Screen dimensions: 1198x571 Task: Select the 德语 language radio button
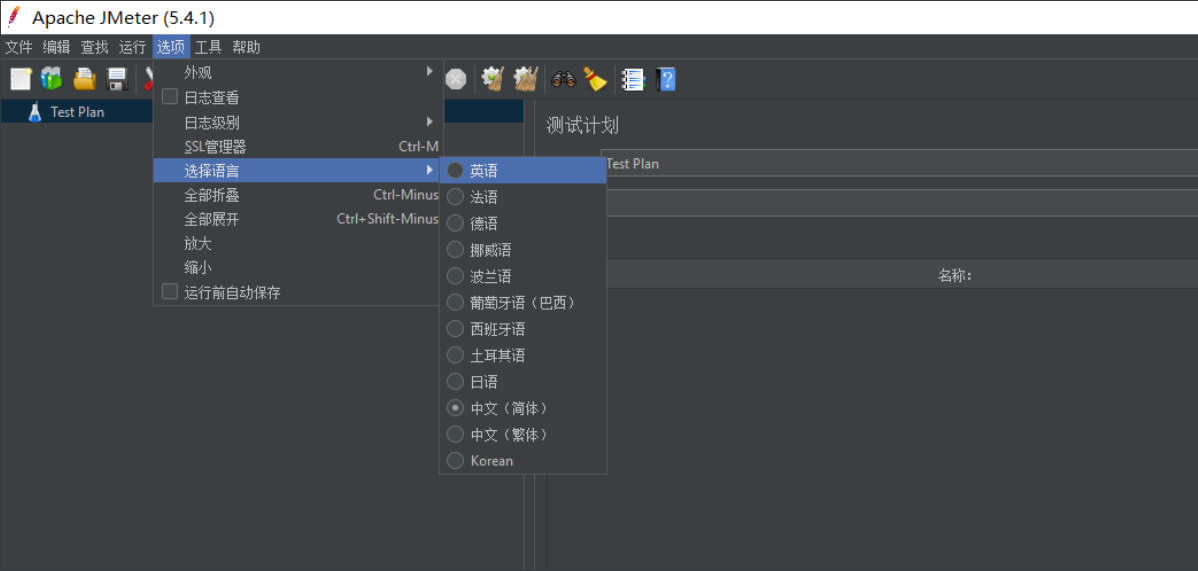pyautogui.click(x=455, y=223)
